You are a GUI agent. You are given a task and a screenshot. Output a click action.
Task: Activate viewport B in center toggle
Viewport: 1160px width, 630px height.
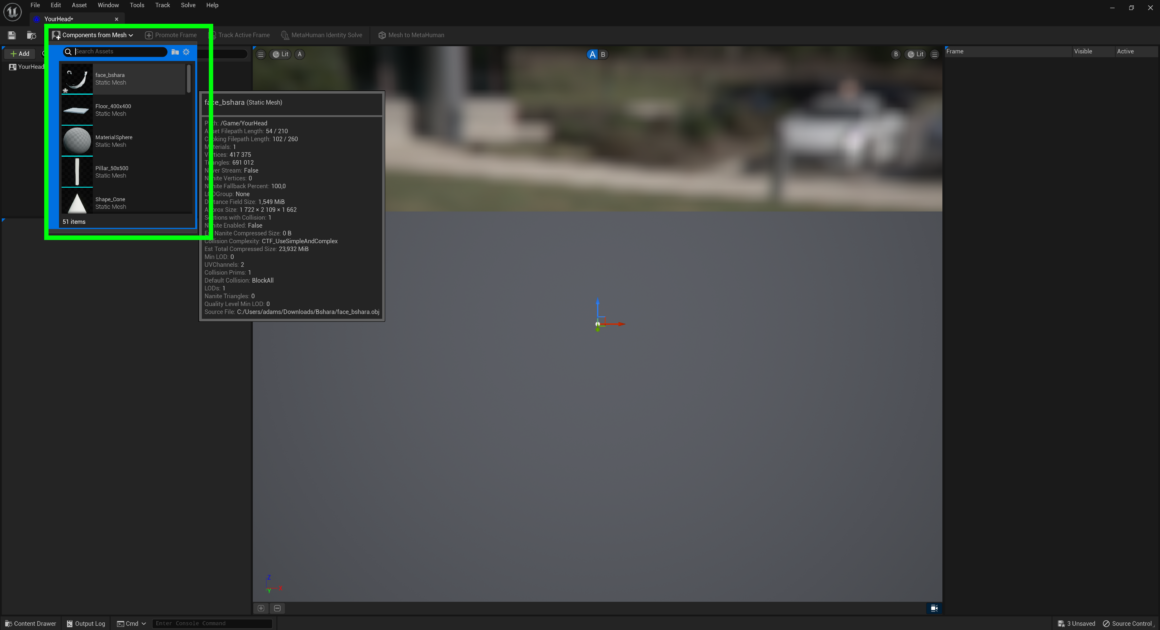click(603, 54)
